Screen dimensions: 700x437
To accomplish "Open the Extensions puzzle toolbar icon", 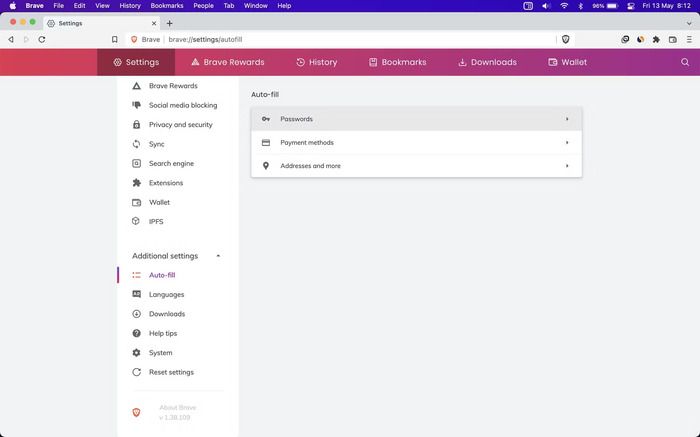I will [x=656, y=39].
